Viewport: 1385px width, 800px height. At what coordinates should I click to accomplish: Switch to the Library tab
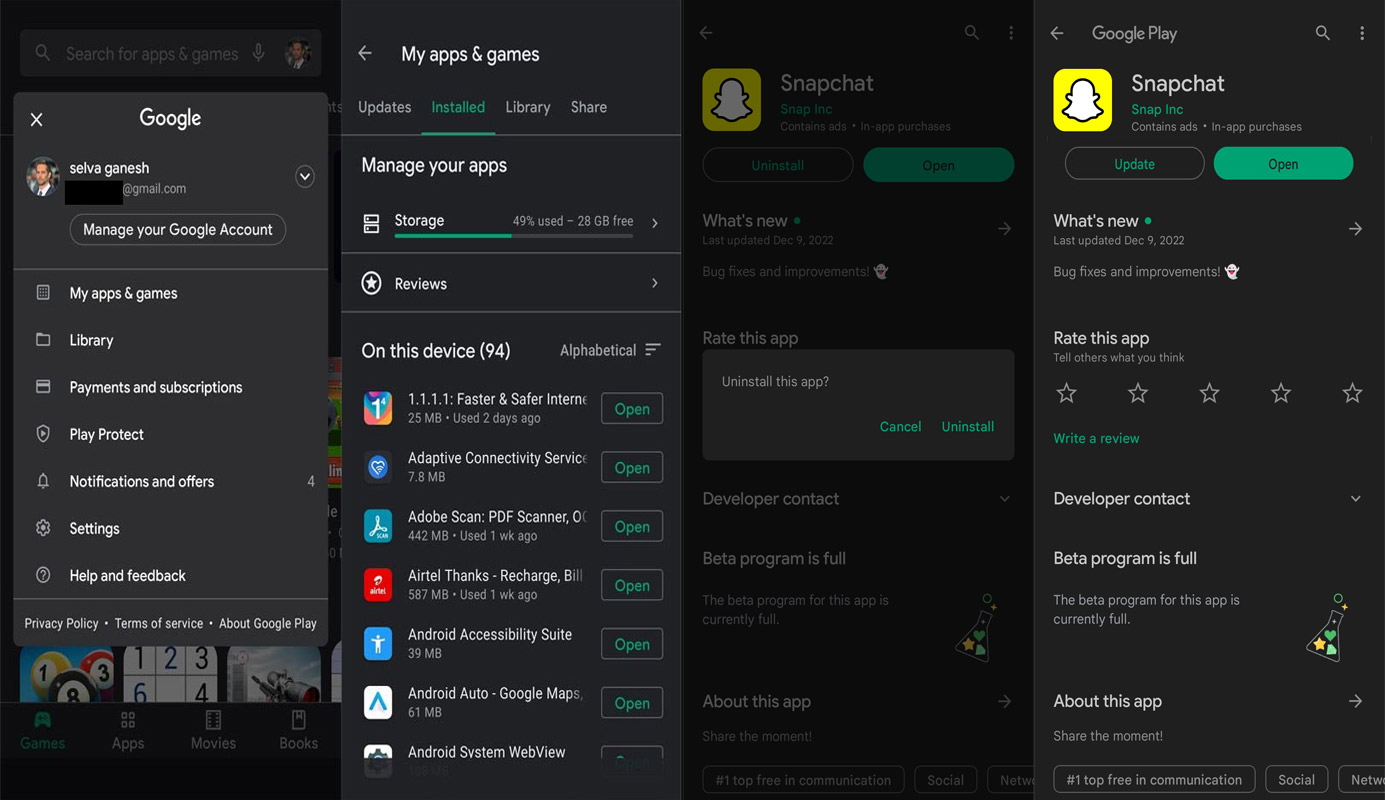coord(528,107)
